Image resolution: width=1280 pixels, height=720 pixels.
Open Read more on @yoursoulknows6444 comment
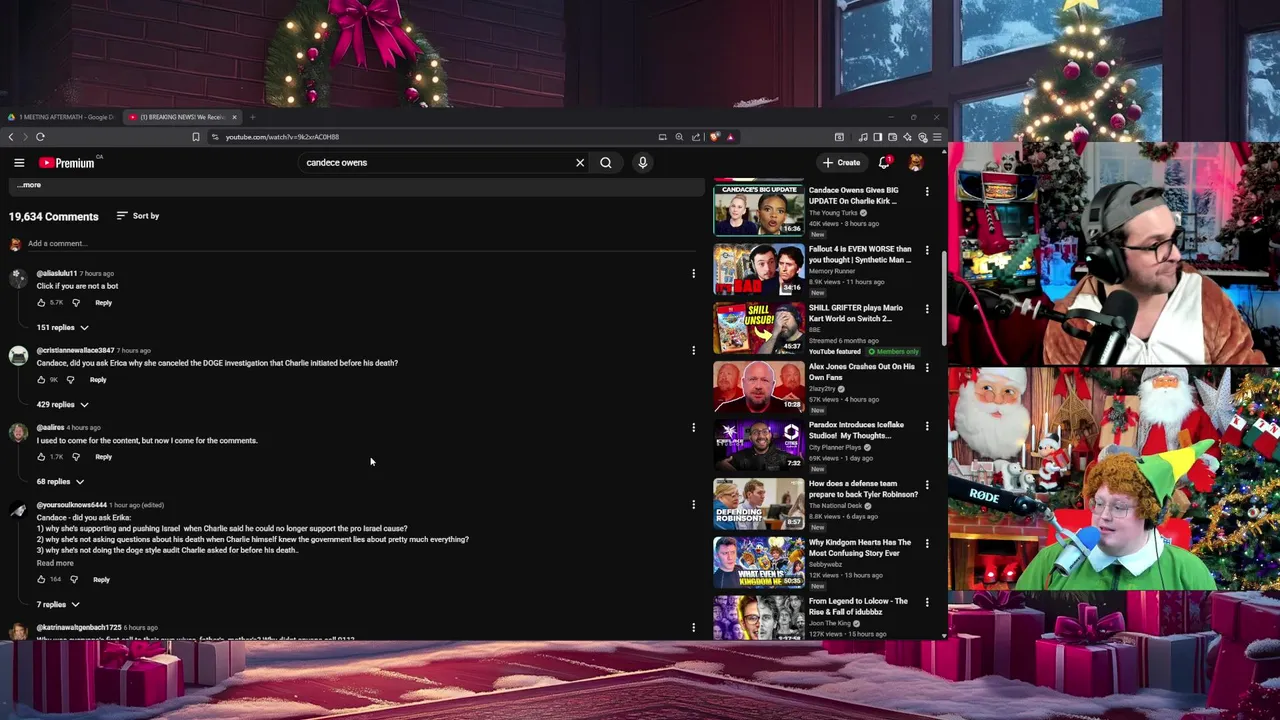click(x=55, y=563)
